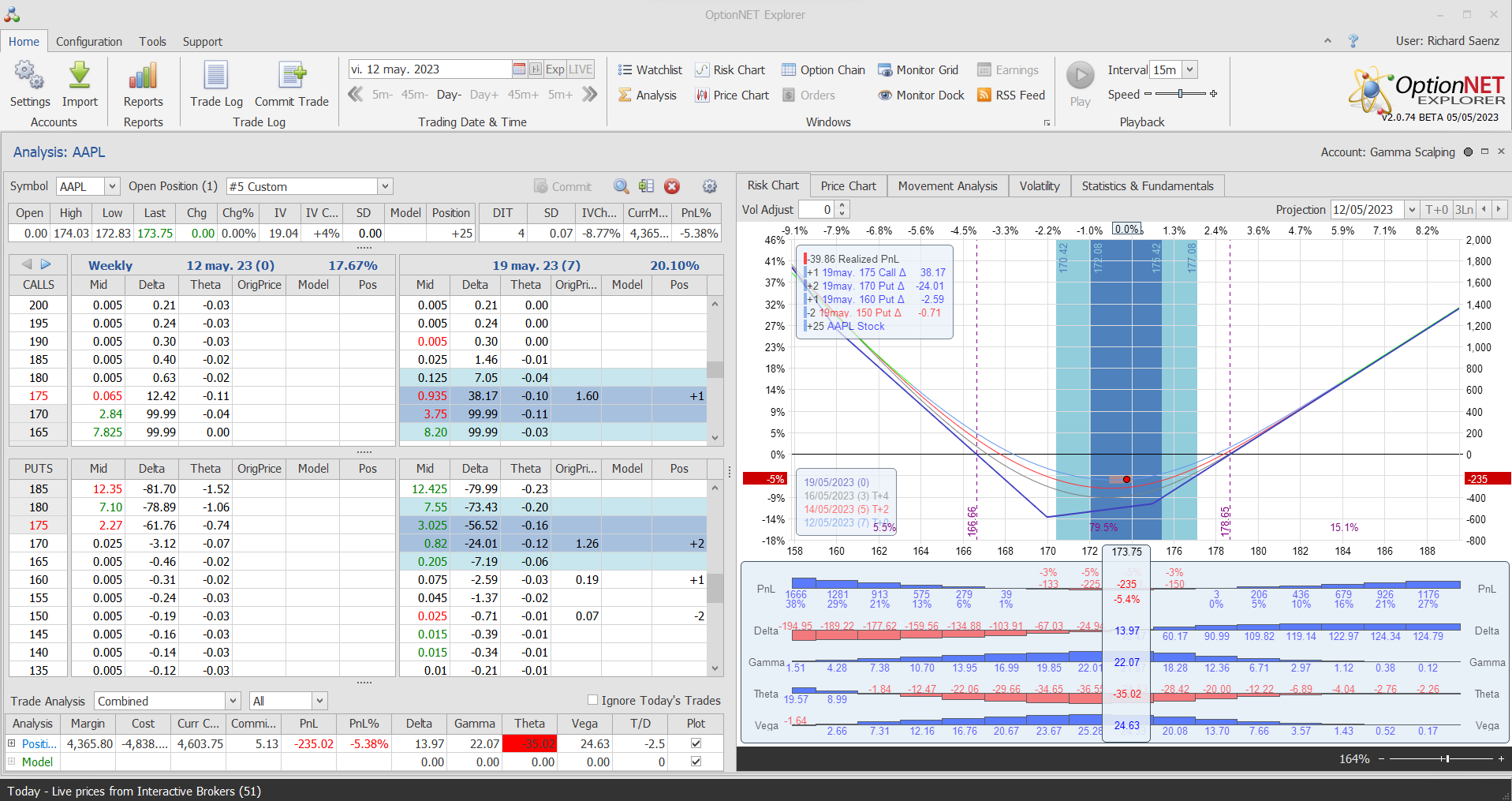The image size is (1512, 801).
Task: Open the Trade Log
Action: (216, 84)
